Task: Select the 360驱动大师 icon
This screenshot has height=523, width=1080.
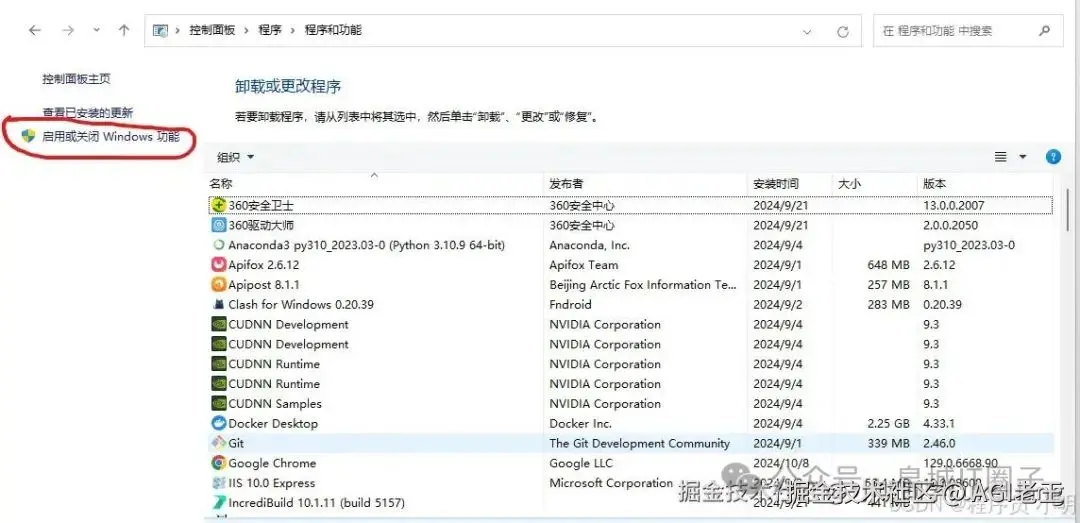Action: point(218,225)
